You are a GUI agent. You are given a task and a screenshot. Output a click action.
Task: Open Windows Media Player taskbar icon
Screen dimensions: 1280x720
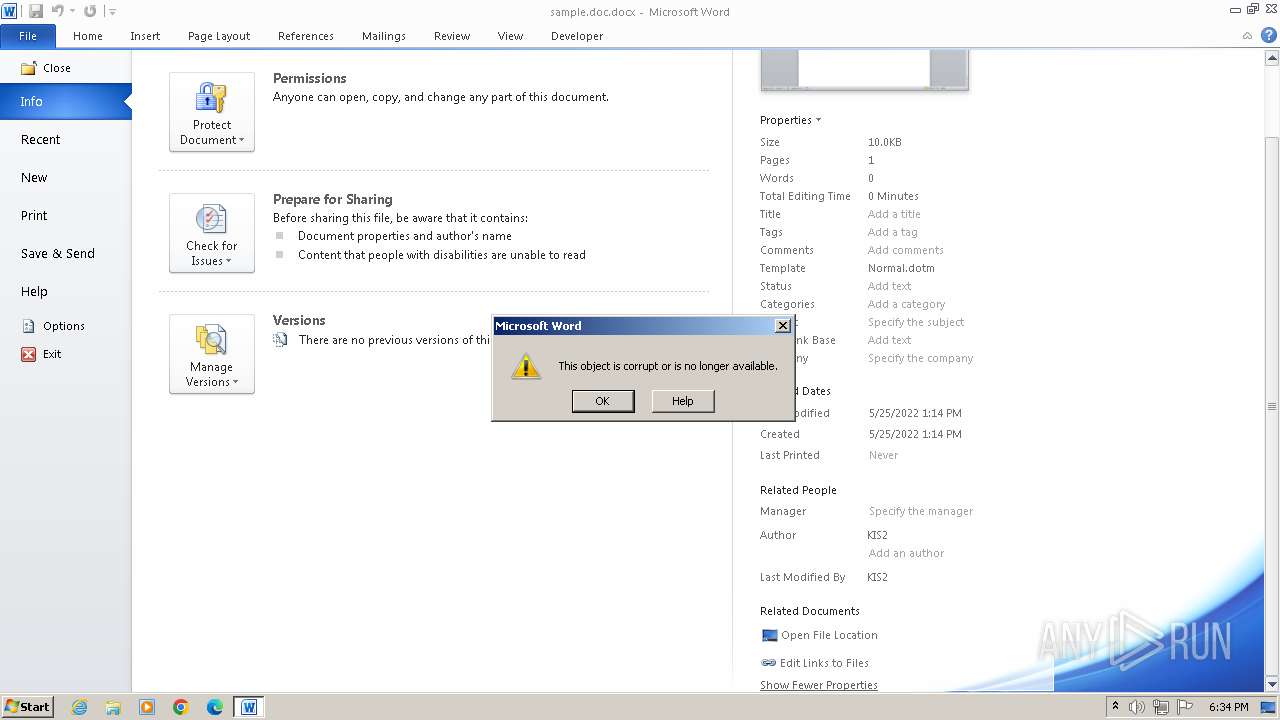[x=147, y=707]
